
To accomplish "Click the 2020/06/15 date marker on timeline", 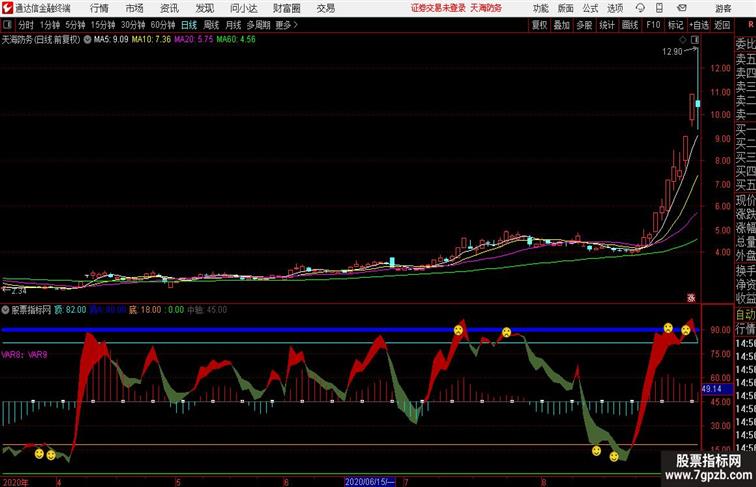I will point(370,482).
